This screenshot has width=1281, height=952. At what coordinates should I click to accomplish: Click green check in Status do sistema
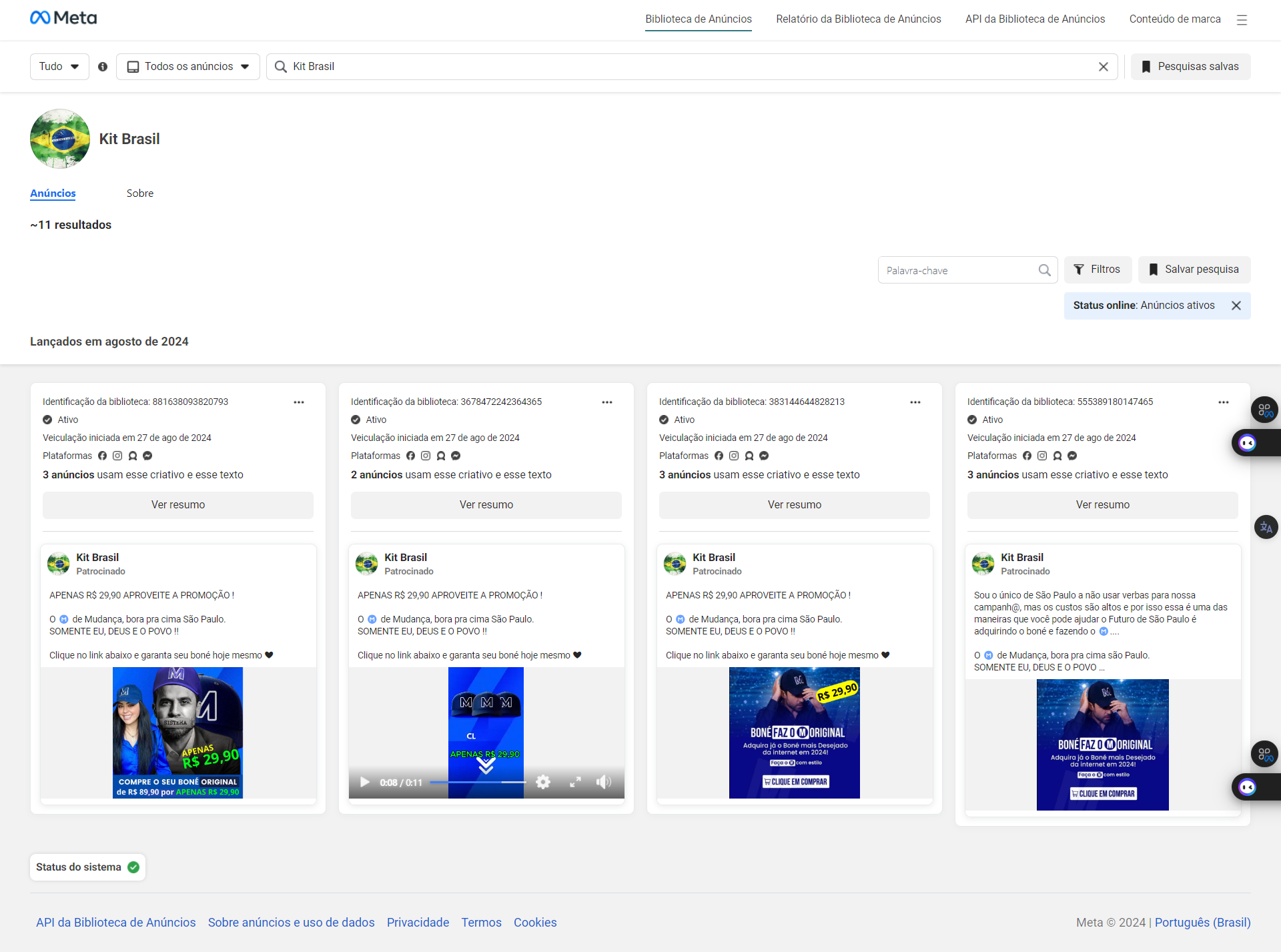tap(133, 867)
